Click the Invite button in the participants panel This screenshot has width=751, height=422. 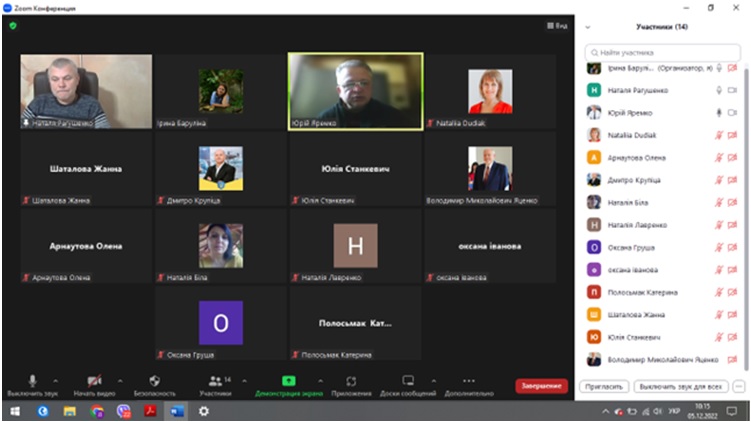604,387
